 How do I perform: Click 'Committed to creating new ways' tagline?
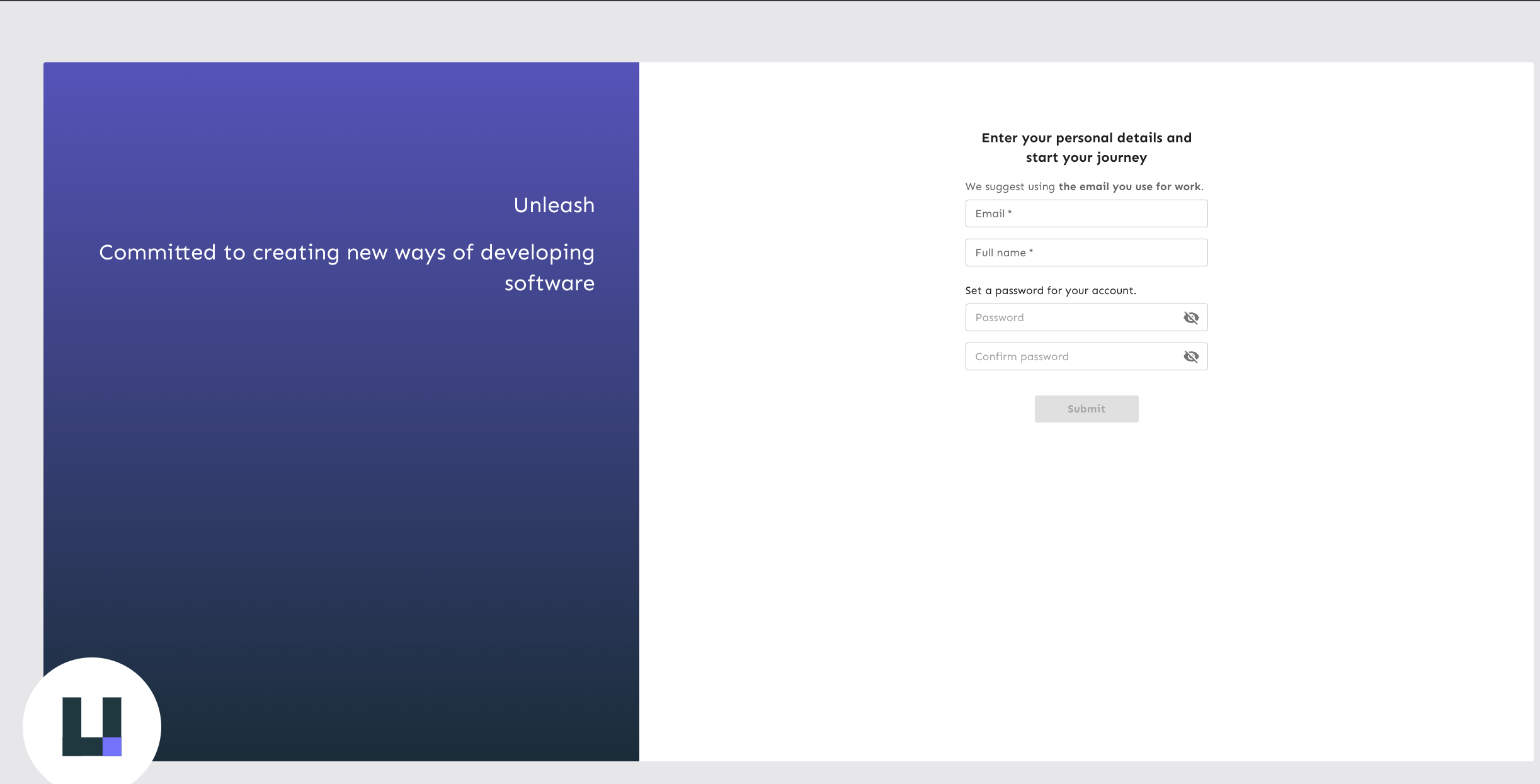click(346, 268)
